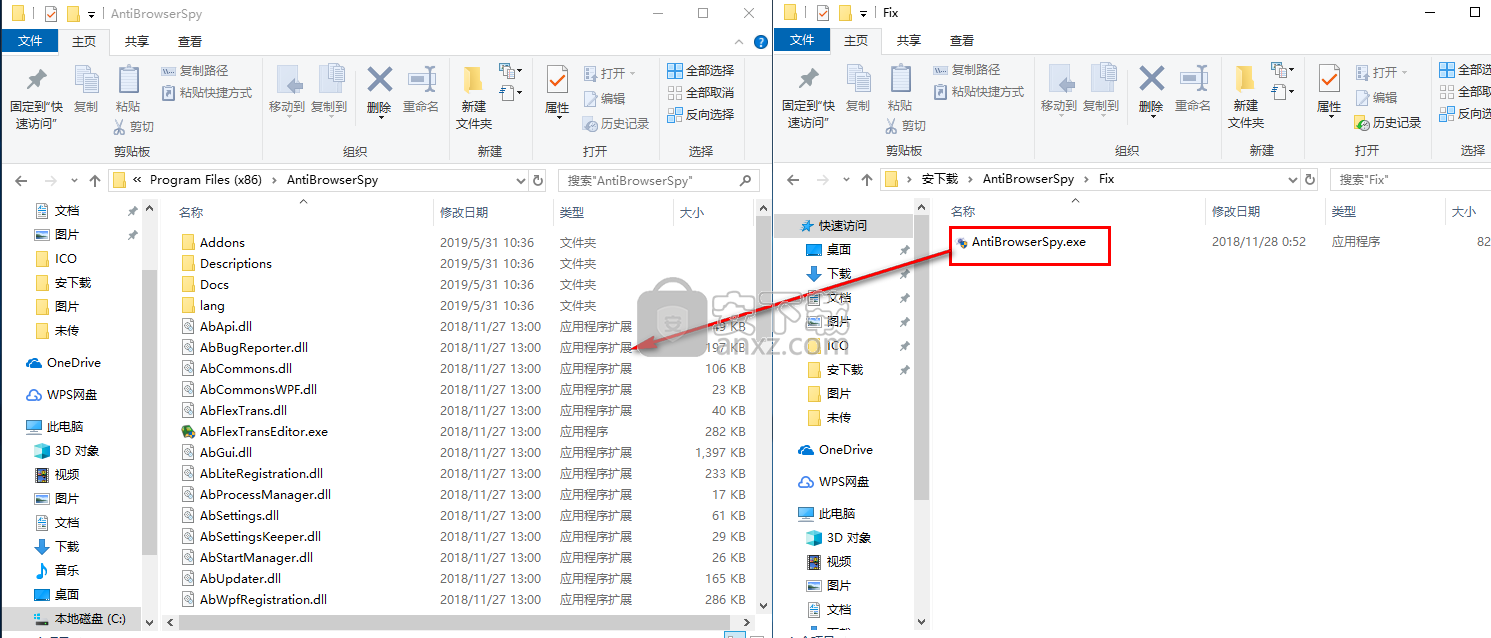1491x638 pixels.
Task: Switch to 查看 tab in AntiBrowserSpy window
Action: 190,41
